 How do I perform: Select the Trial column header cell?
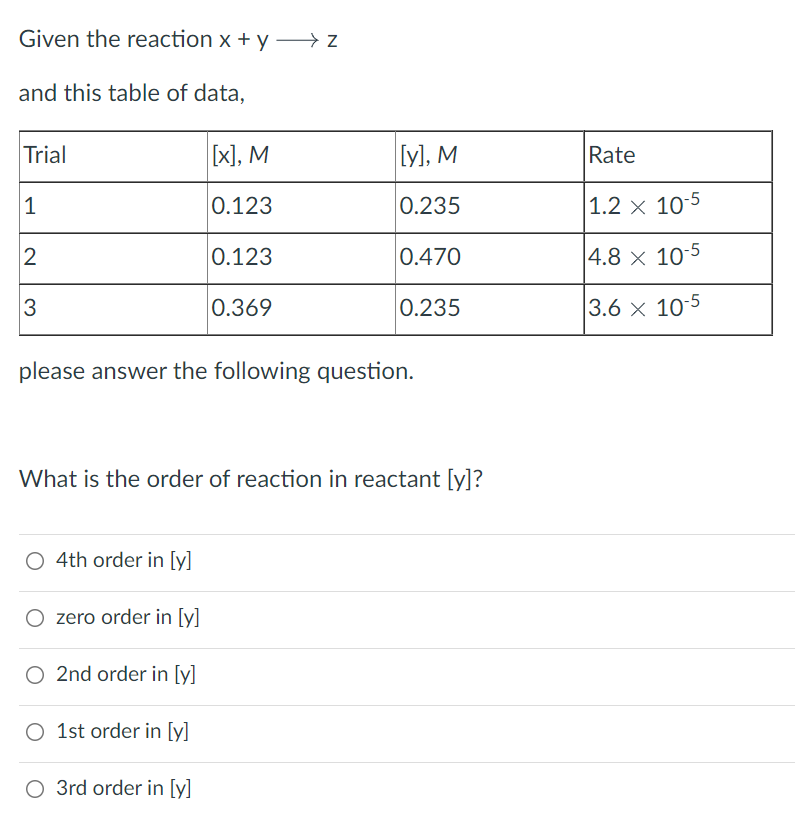coord(43,155)
